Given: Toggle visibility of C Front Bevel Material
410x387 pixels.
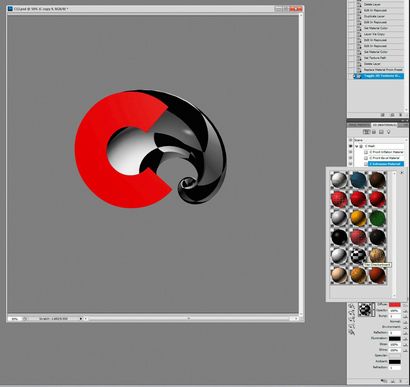Looking at the screenshot, I should pos(350,158).
